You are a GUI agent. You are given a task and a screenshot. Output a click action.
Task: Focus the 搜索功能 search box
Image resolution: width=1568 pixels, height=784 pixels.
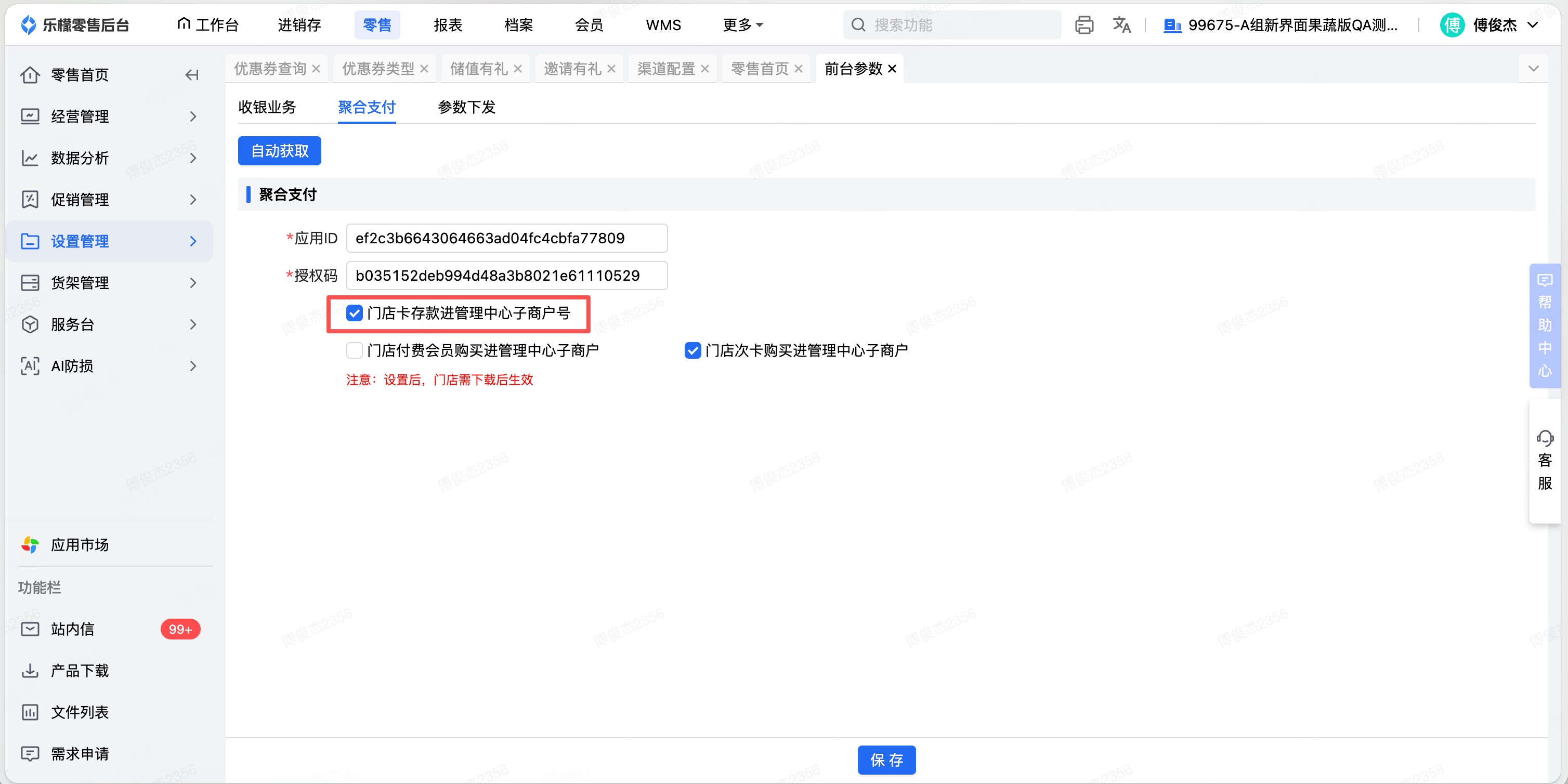click(x=952, y=25)
